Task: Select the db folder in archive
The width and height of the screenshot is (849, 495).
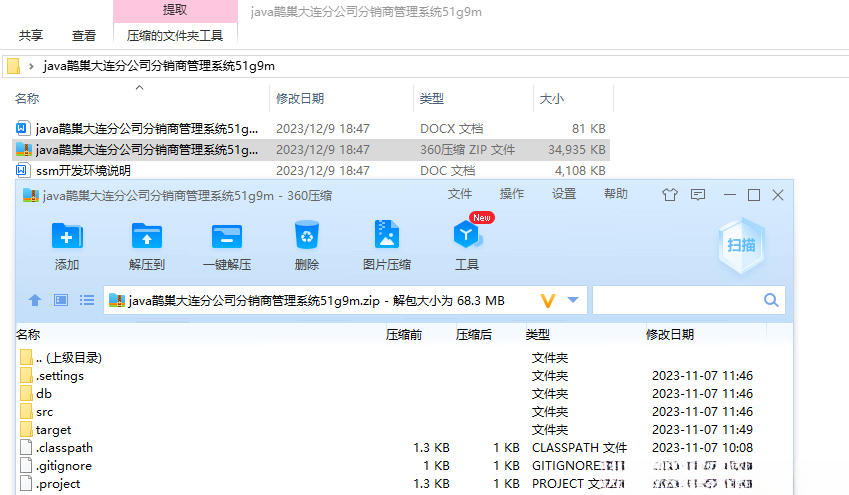Action: tap(44, 394)
